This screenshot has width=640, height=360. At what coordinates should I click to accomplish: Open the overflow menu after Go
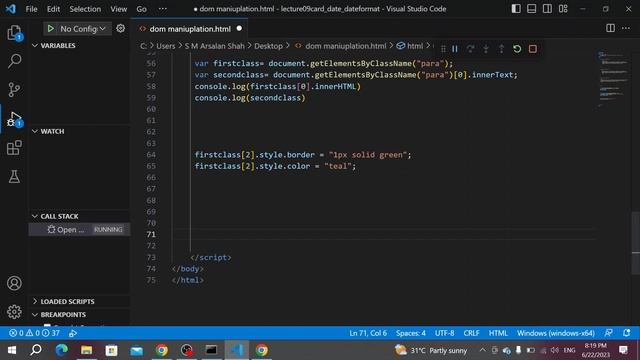pyautogui.click(x=162, y=9)
